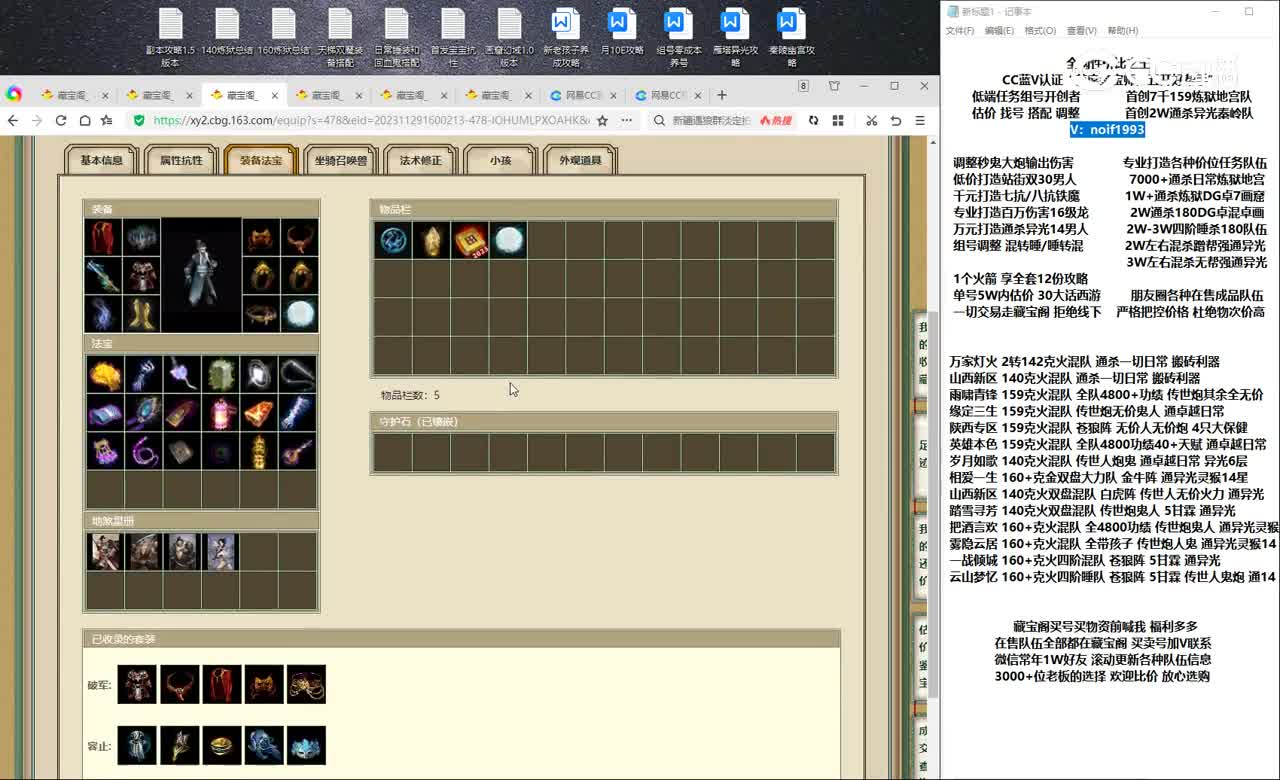Open the browser hamburger main menu

[921, 120]
